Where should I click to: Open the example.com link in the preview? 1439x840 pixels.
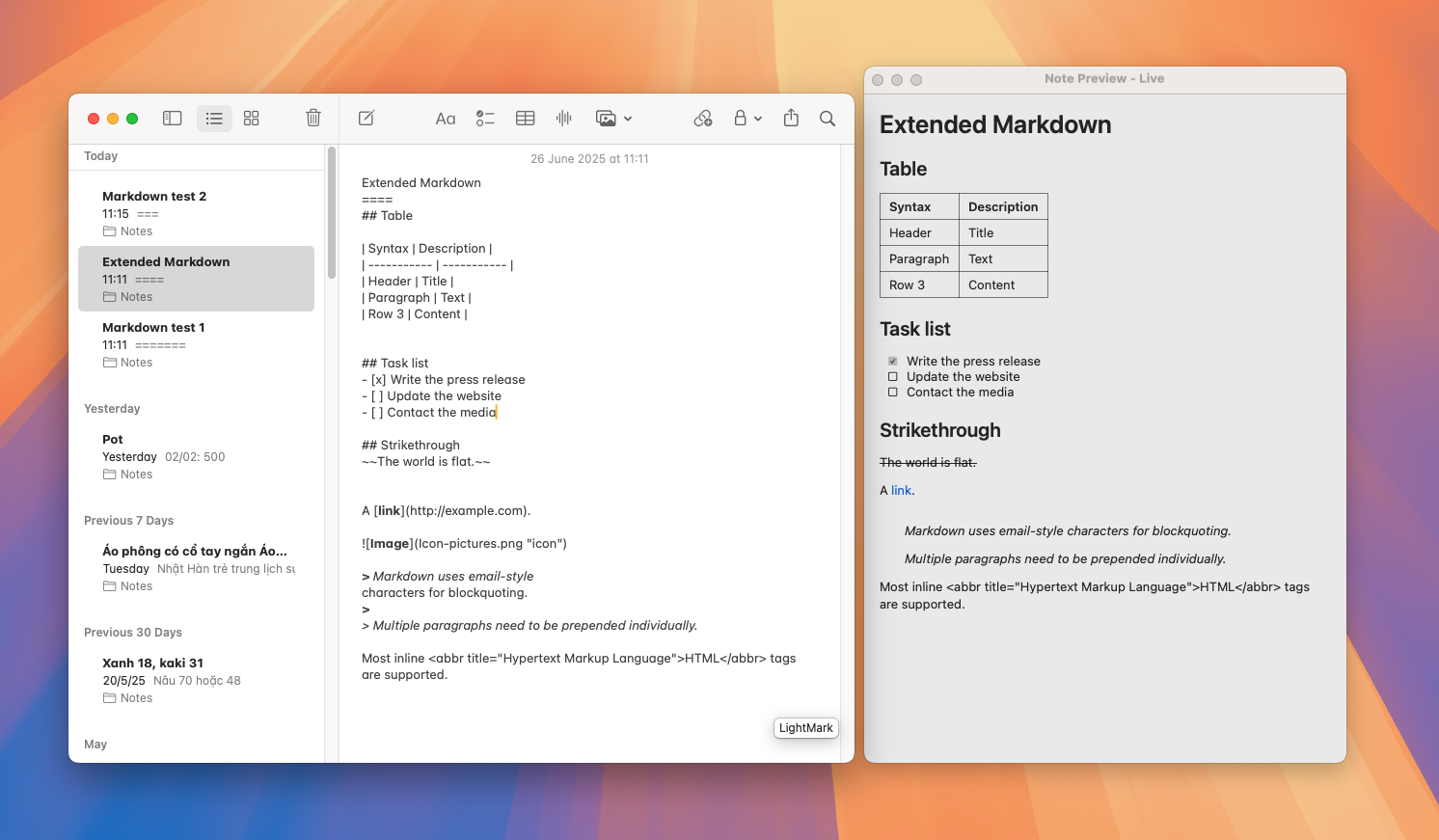coord(900,490)
